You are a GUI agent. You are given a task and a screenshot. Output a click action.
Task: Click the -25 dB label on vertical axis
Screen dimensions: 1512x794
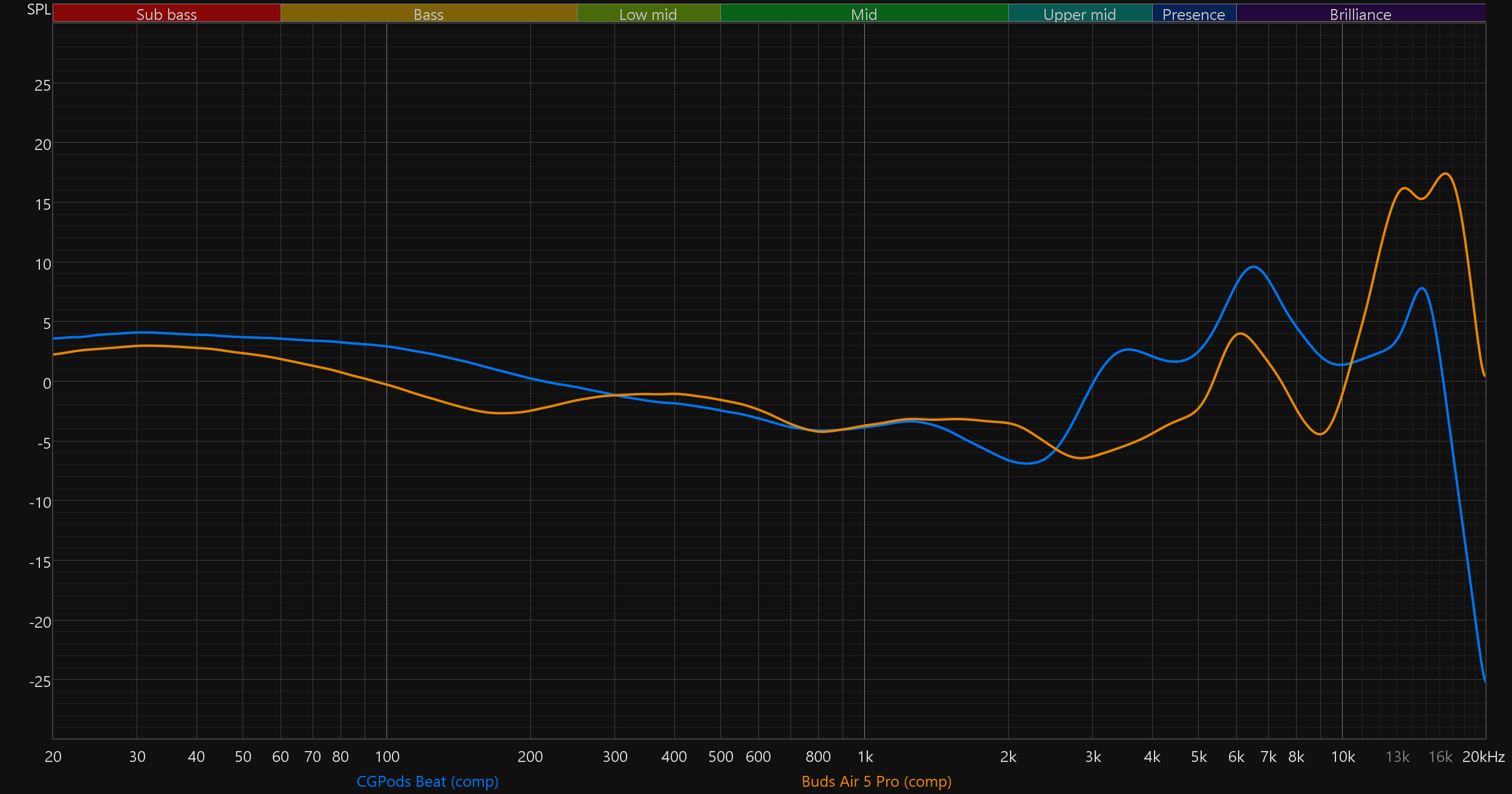(40, 682)
